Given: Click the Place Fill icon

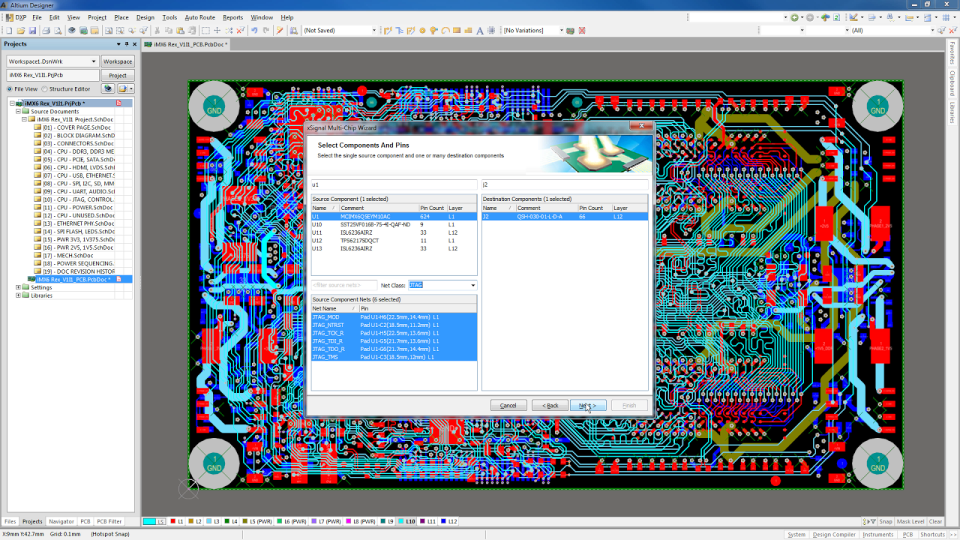Looking at the screenshot, I should 457,30.
